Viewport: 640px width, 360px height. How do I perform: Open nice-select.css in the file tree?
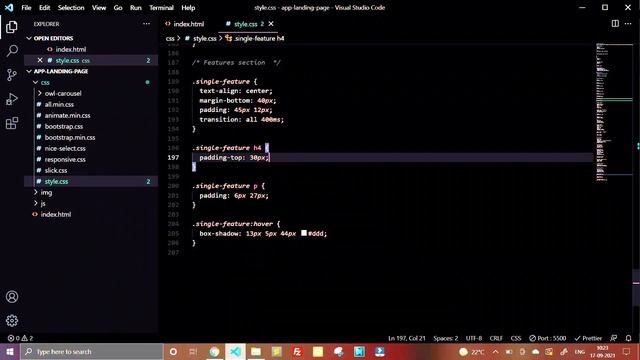(x=65, y=149)
